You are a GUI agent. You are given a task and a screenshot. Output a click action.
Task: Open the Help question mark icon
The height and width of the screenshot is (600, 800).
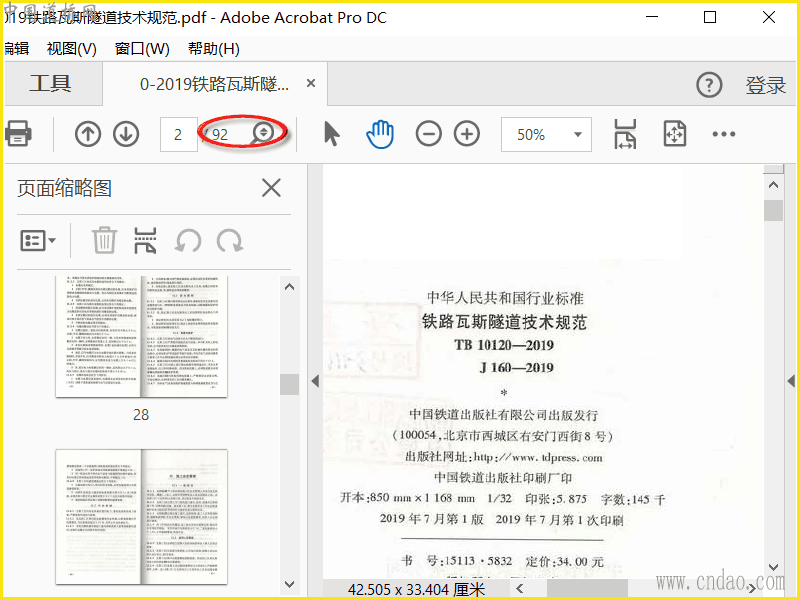(709, 85)
